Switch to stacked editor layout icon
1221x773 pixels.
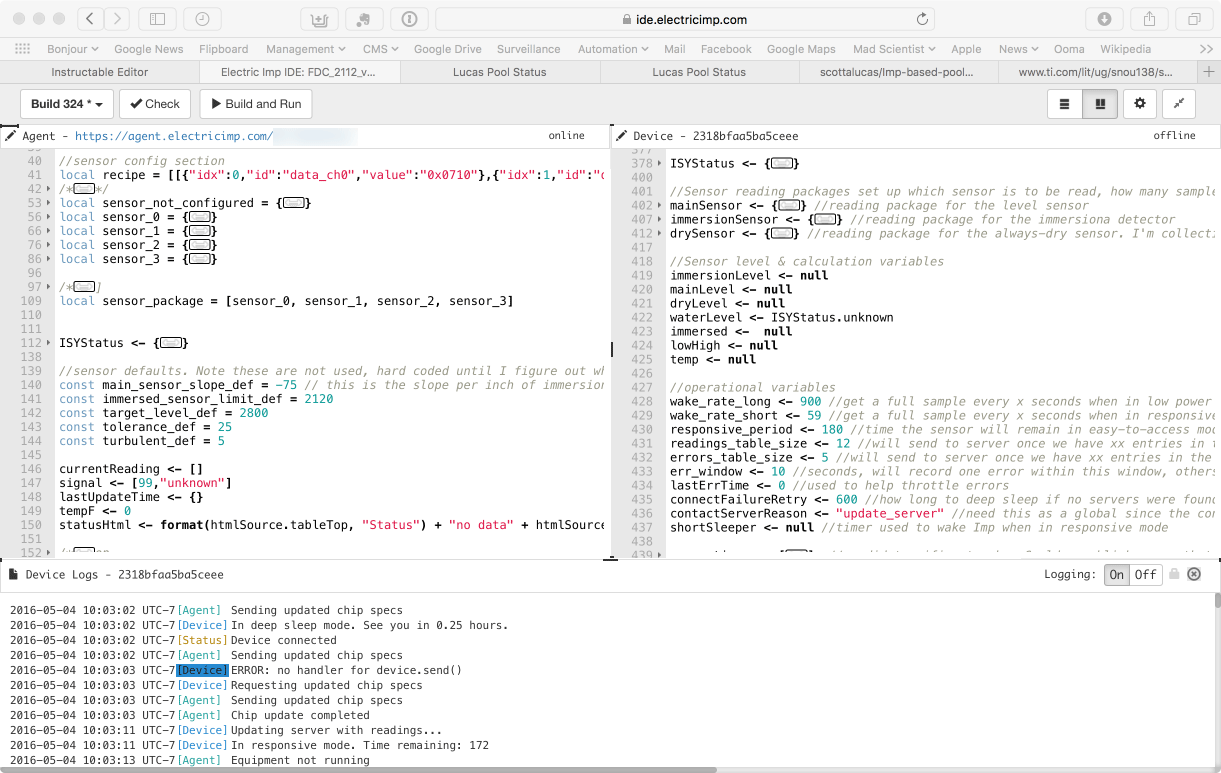click(1065, 104)
